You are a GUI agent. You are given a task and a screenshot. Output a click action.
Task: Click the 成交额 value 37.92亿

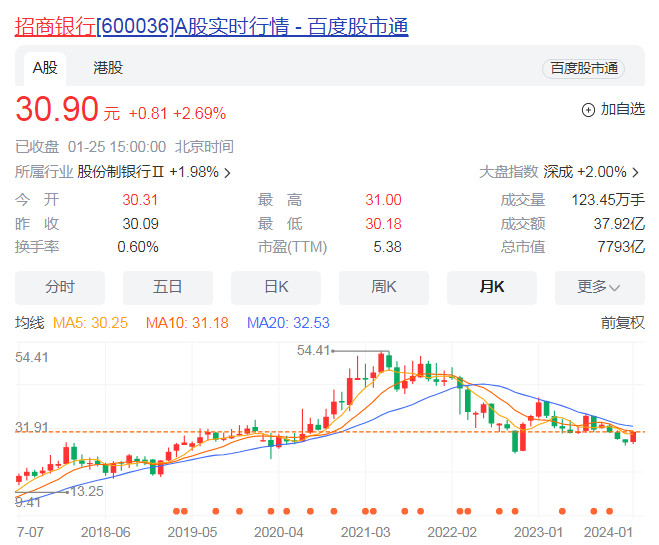click(x=619, y=224)
